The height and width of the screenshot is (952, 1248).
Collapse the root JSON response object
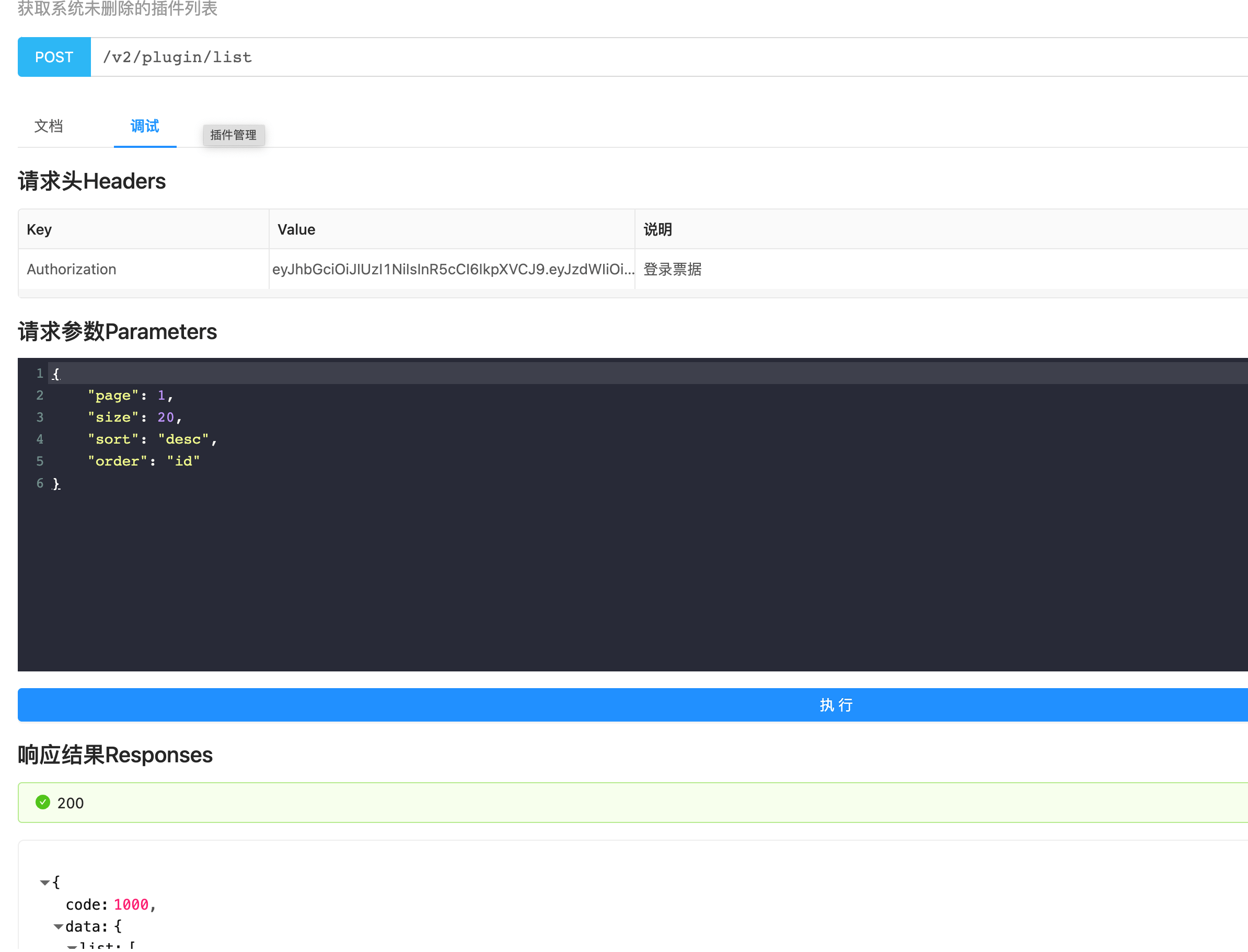pyautogui.click(x=44, y=883)
